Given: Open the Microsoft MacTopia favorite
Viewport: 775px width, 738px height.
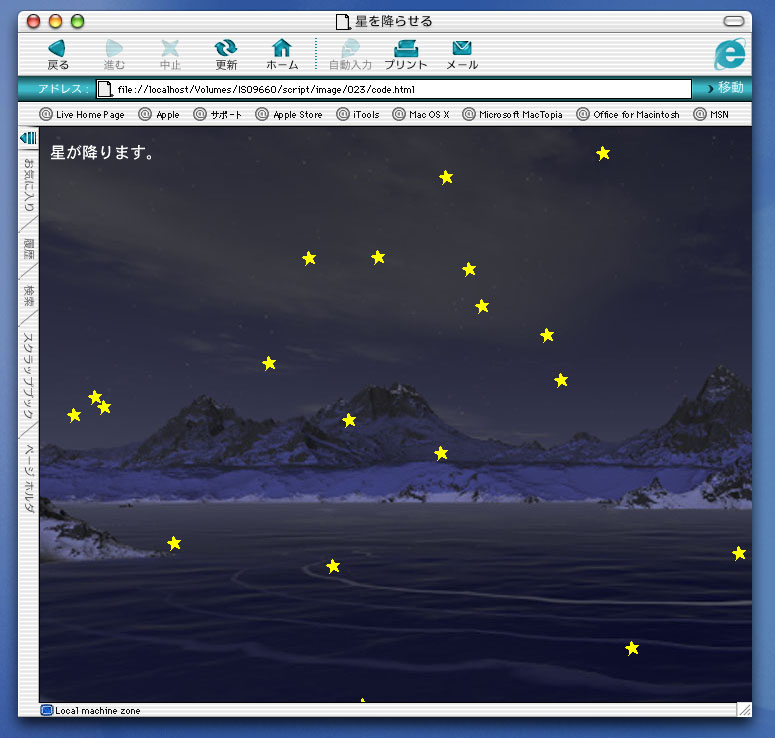Looking at the screenshot, I should click(x=512, y=114).
